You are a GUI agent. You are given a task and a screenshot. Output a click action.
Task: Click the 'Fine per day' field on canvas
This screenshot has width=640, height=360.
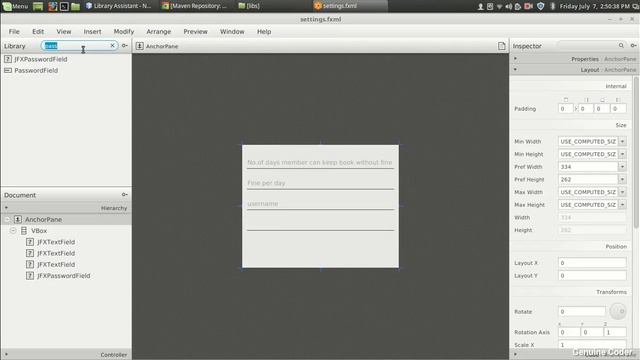pos(320,183)
